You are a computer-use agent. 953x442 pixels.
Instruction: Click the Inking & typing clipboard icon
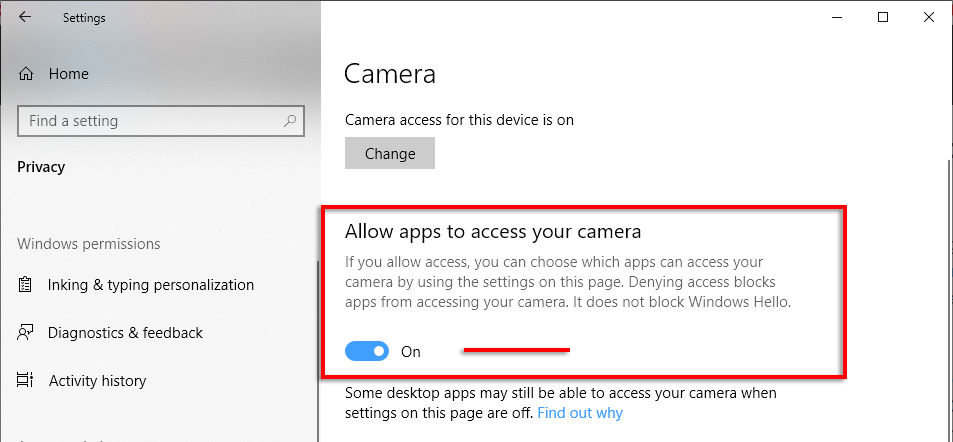26,285
